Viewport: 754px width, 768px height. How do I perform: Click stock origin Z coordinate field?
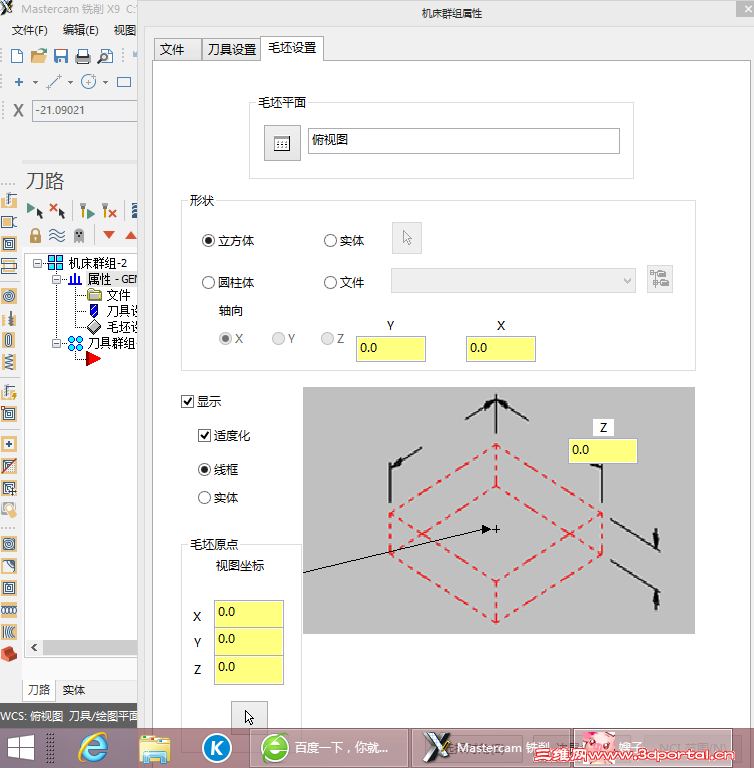point(249,669)
